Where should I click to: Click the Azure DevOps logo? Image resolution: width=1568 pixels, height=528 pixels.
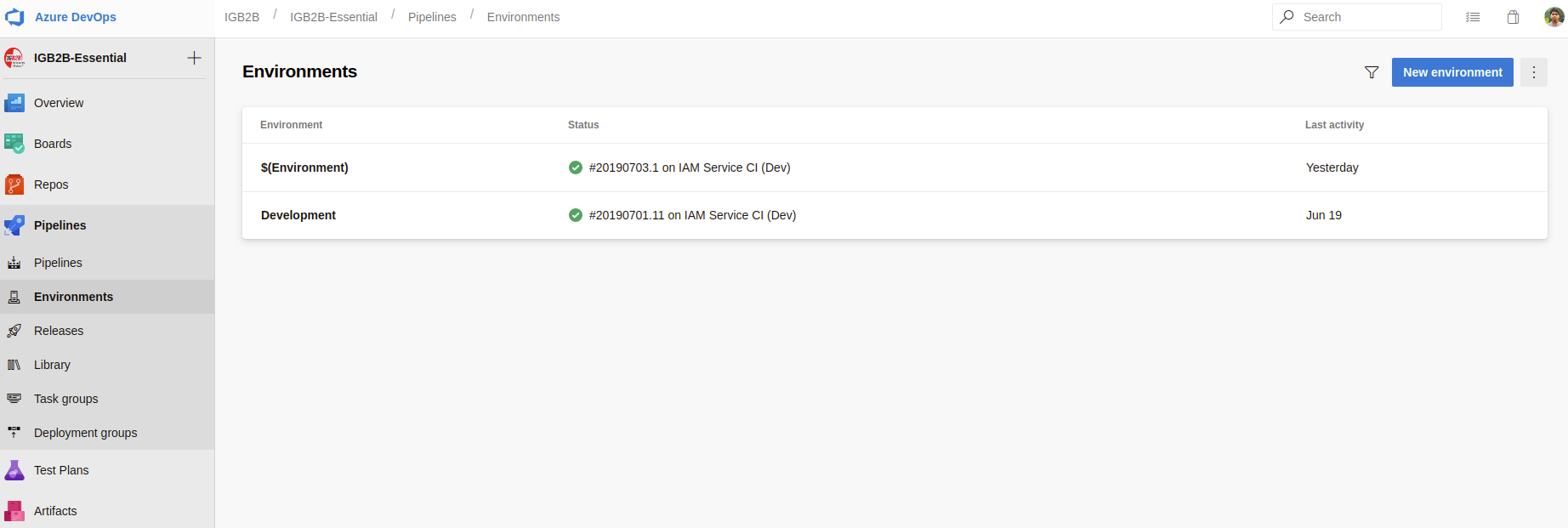[14, 16]
